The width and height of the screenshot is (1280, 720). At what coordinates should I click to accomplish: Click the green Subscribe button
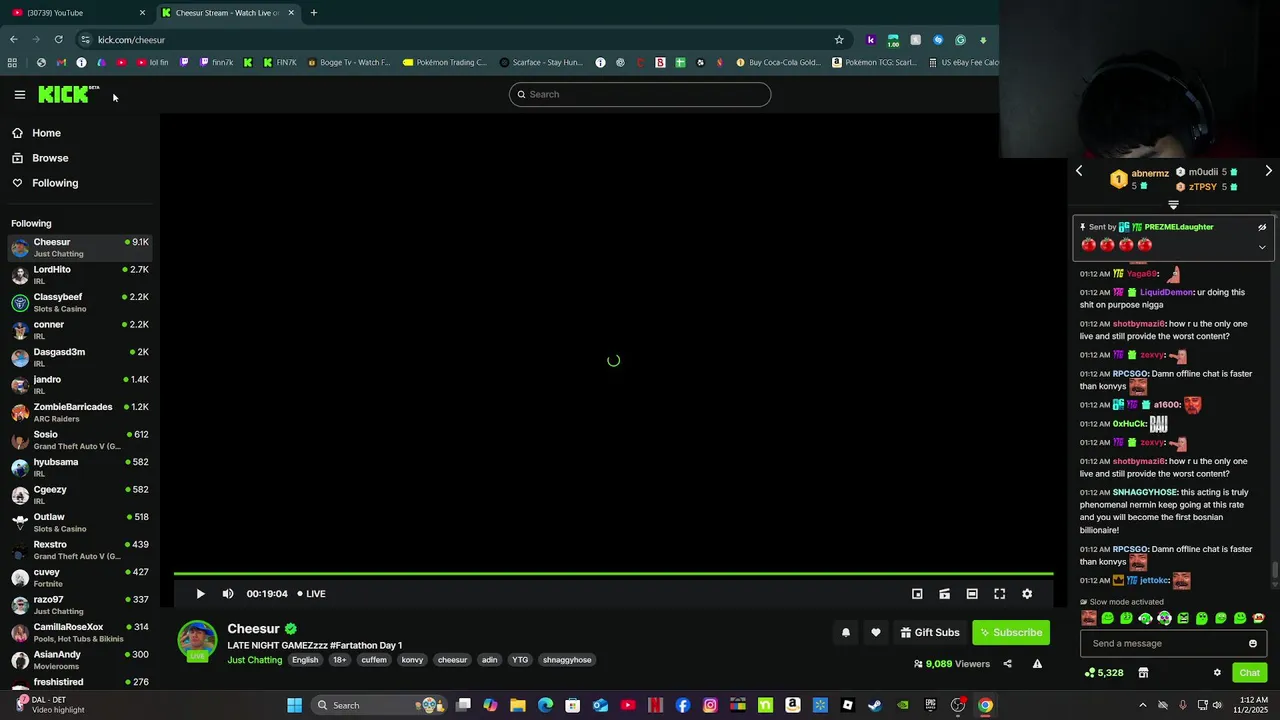[1011, 632]
